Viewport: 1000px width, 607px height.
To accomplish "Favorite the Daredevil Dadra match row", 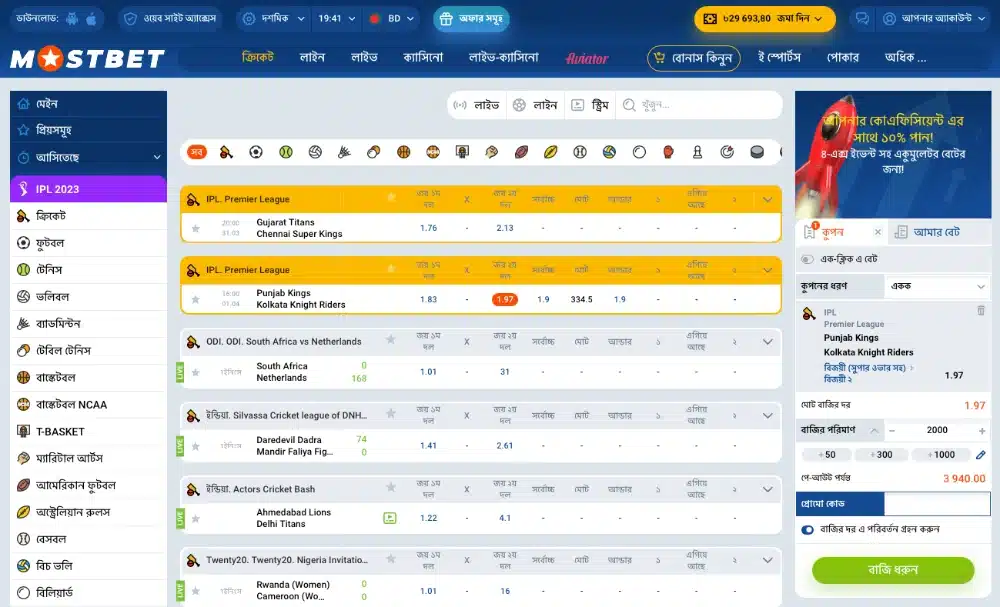I will point(196,446).
